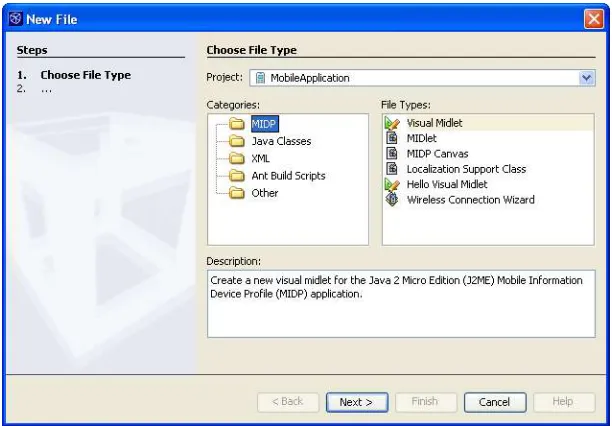Select the MIDP category label
The height and width of the screenshot is (426, 612).
[x=264, y=124]
